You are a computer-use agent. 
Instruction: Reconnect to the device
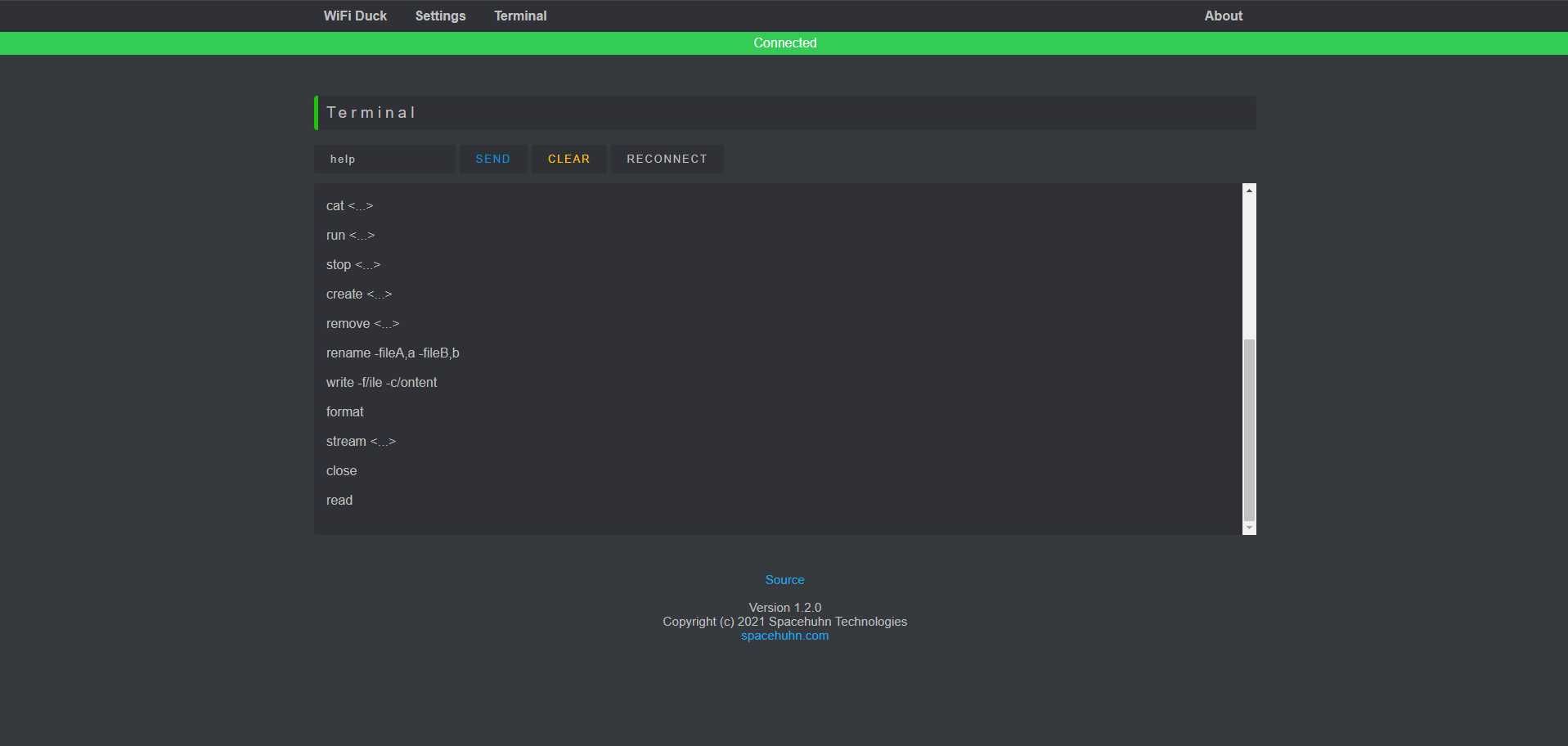pos(667,159)
